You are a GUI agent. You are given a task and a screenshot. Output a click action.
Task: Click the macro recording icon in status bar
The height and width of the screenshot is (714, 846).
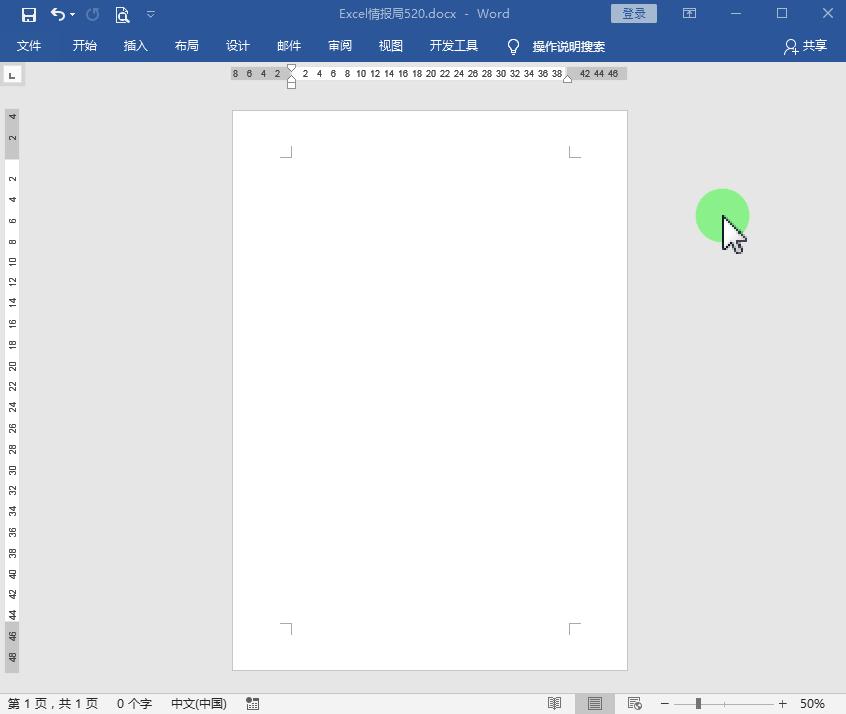[251, 703]
